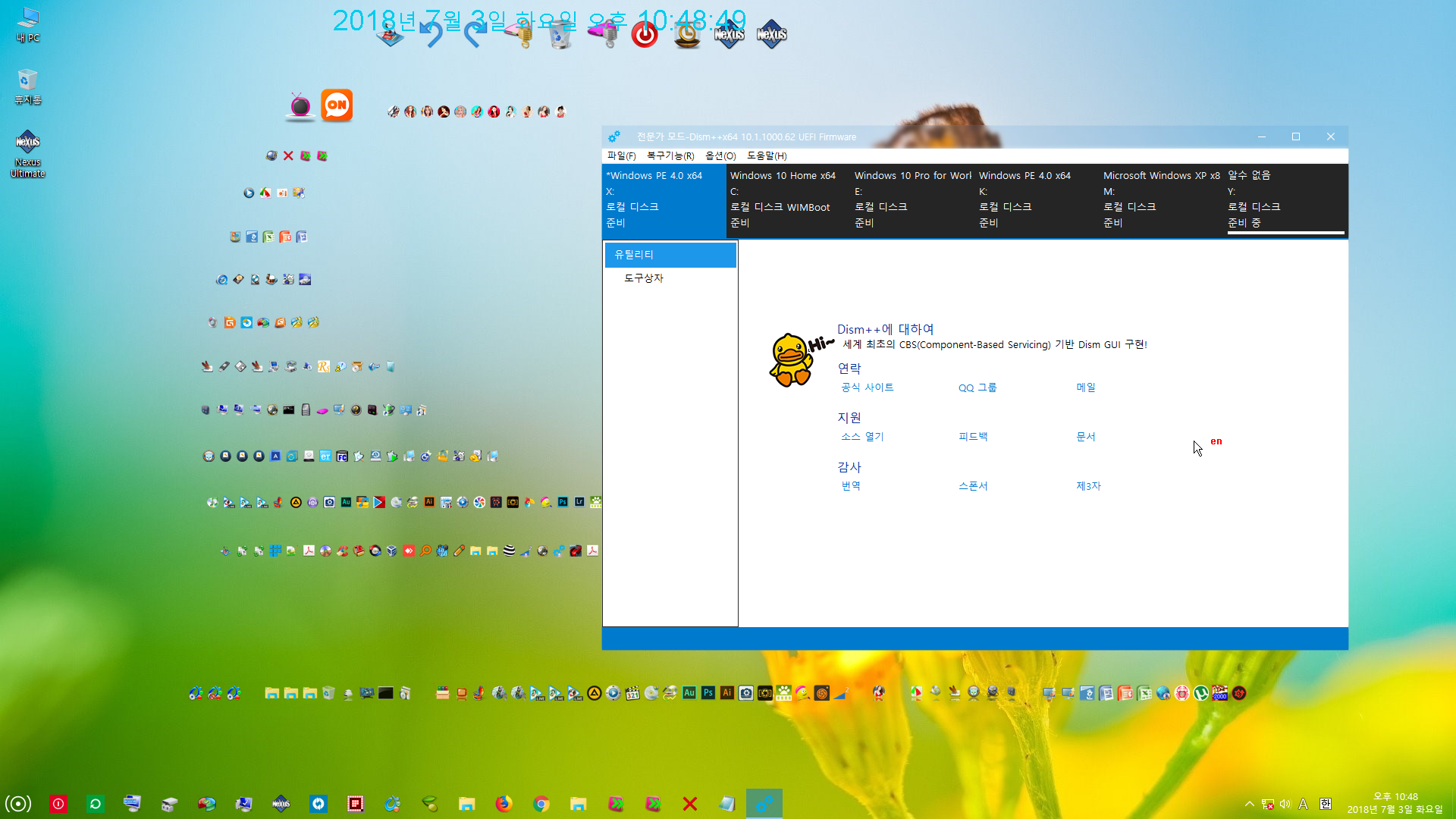Click the 번역 link

point(851,486)
